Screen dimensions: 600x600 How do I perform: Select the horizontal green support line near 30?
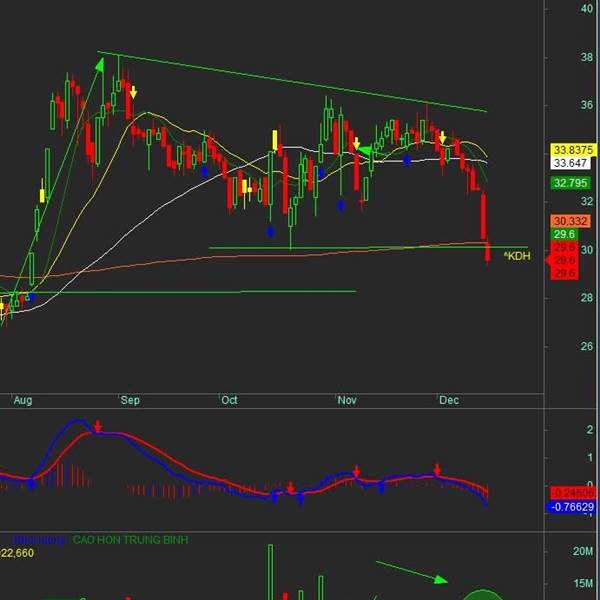coord(368,248)
